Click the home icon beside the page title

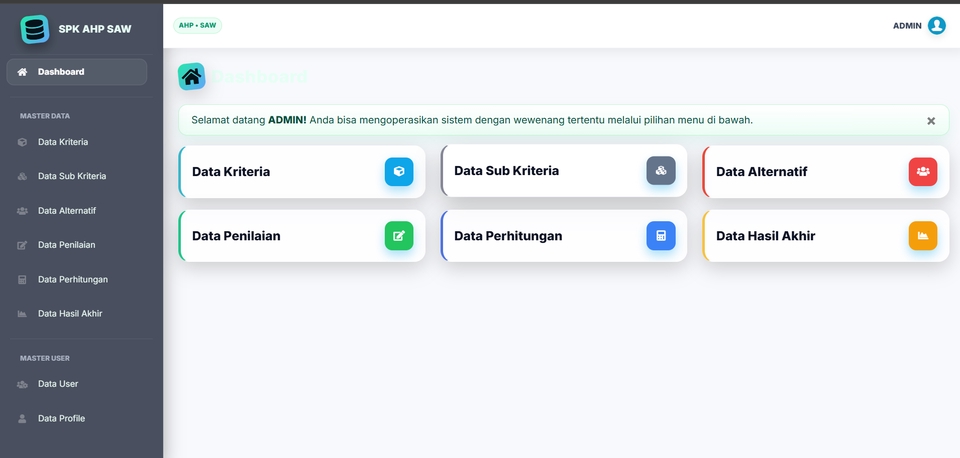192,77
